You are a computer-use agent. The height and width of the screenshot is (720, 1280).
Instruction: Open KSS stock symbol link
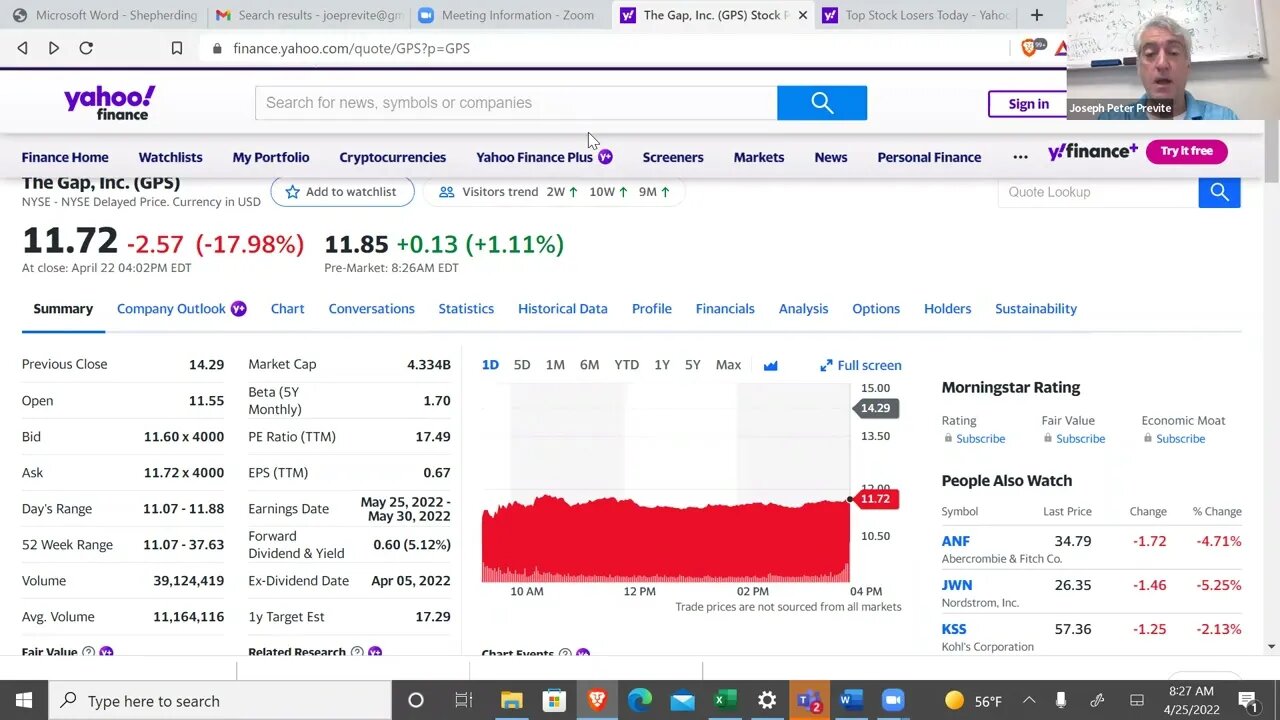point(954,629)
